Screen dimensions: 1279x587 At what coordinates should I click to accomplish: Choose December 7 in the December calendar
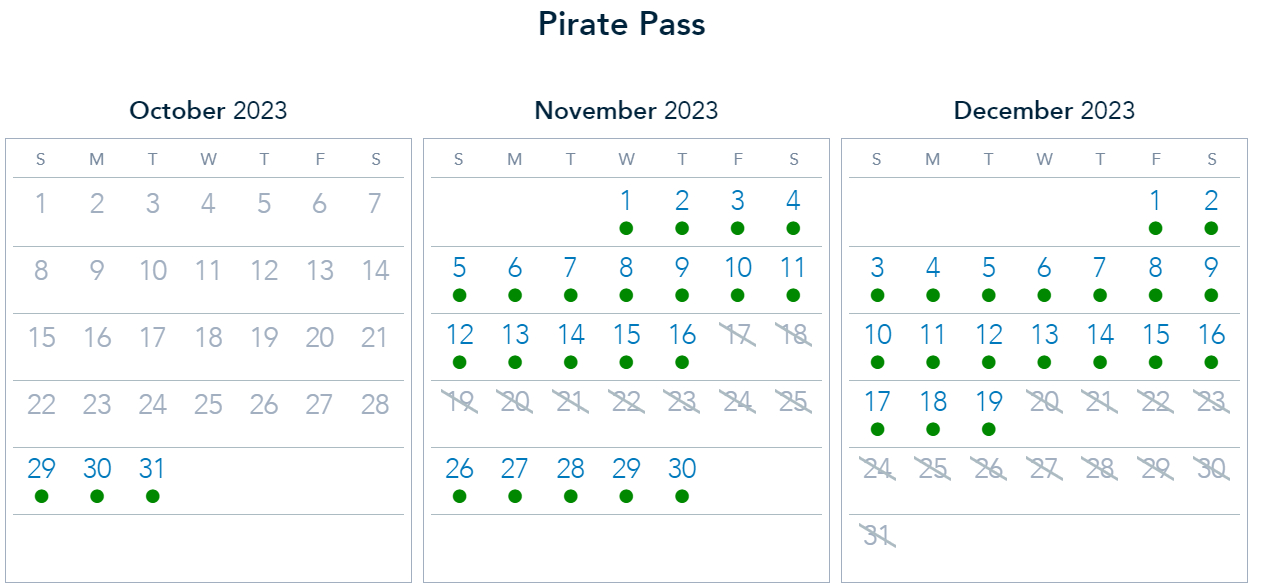point(1100,268)
